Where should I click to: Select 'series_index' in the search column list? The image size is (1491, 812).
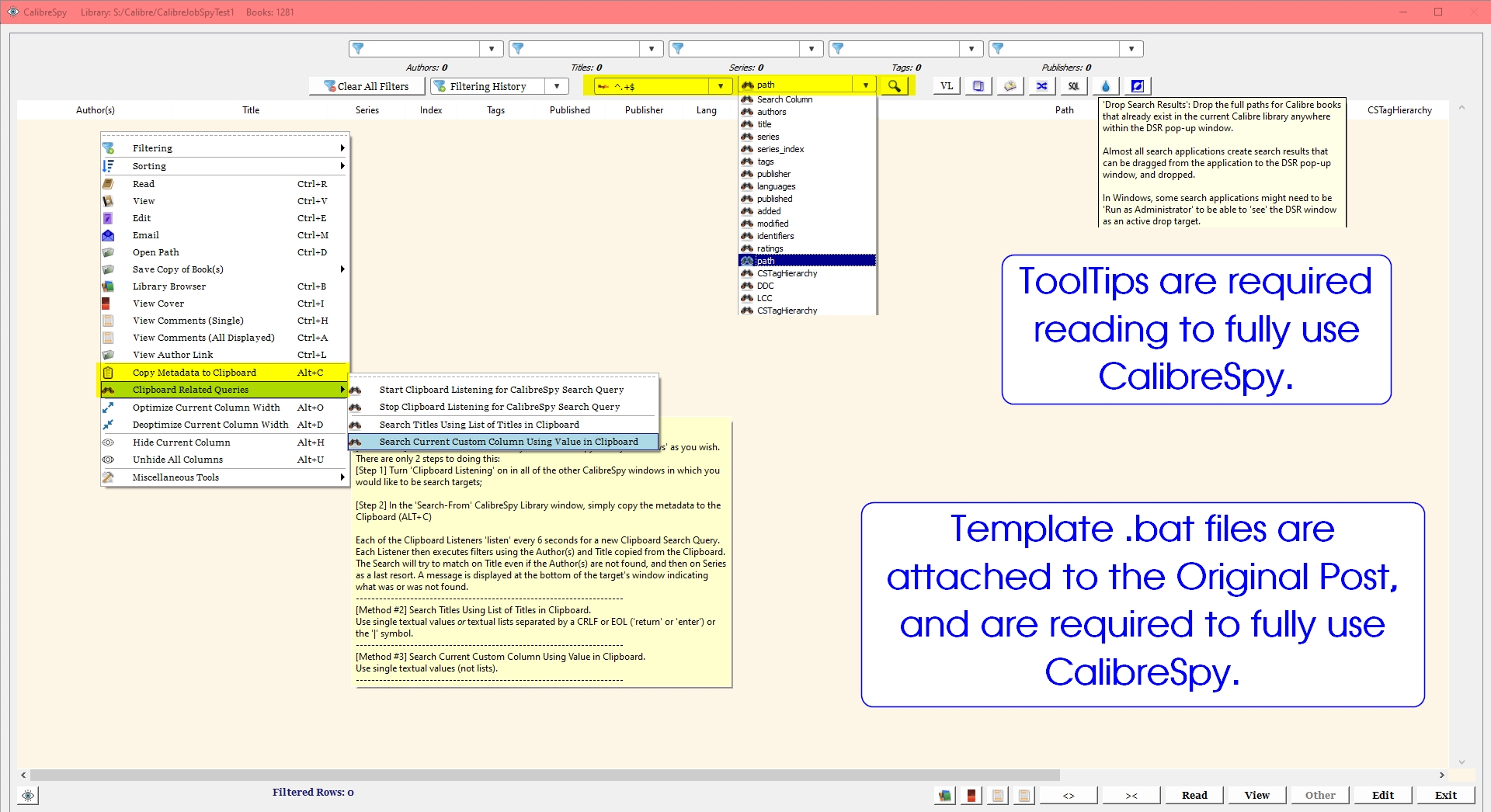click(808, 149)
